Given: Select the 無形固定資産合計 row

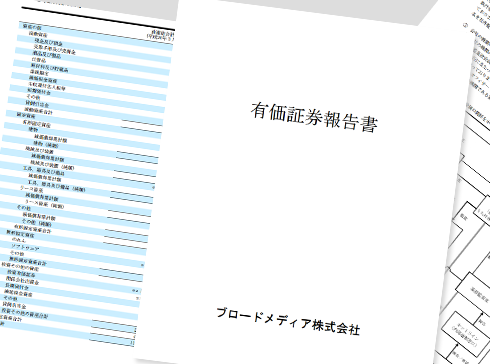Looking at the screenshot, I should pos(28,261).
